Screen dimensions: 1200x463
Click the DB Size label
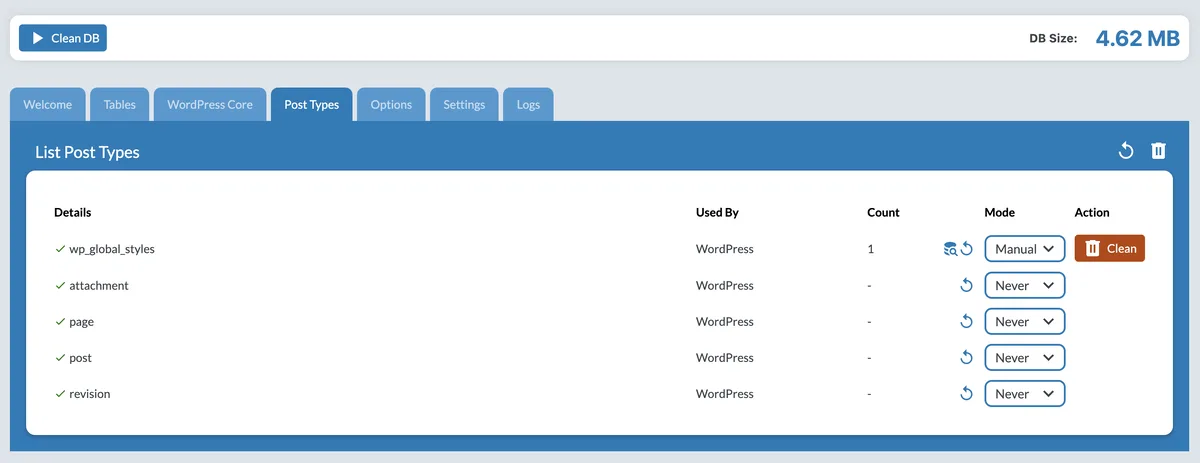[x=1053, y=39]
